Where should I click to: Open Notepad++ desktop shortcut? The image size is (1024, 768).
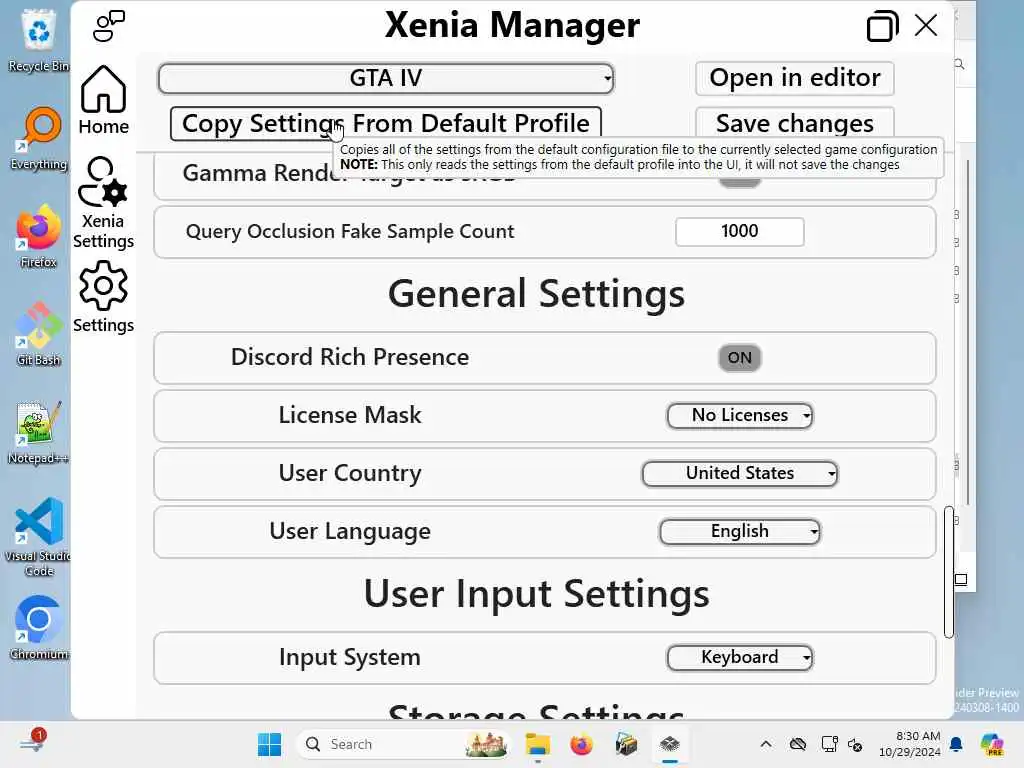click(x=38, y=432)
